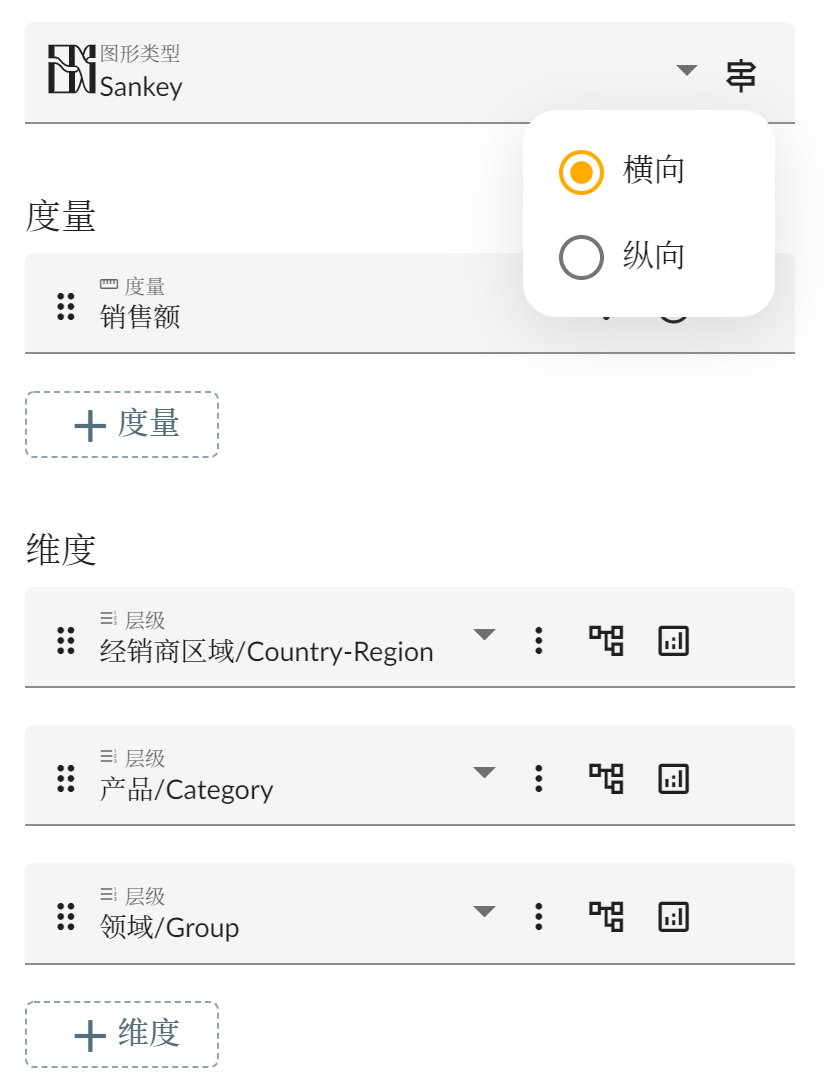
Task: Click chart settings icon on 产品/Category row
Action: [x=674, y=778]
